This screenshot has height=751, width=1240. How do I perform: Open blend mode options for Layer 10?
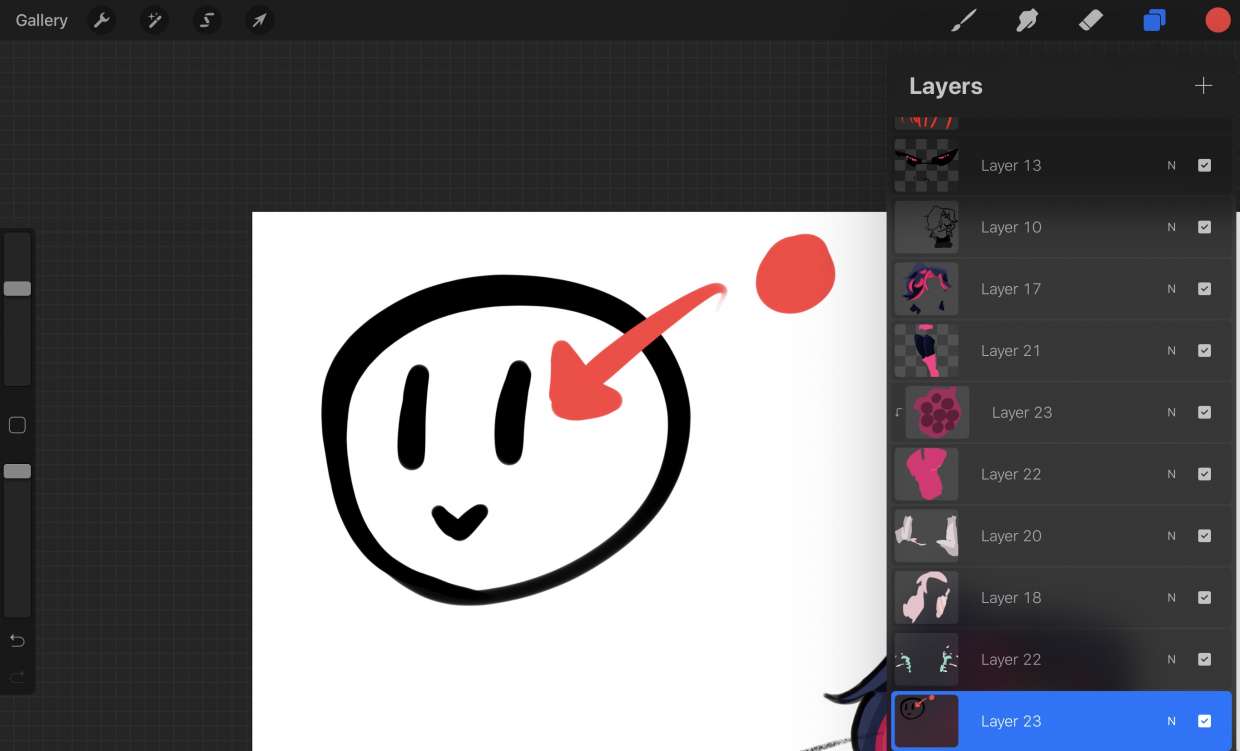[1171, 228]
